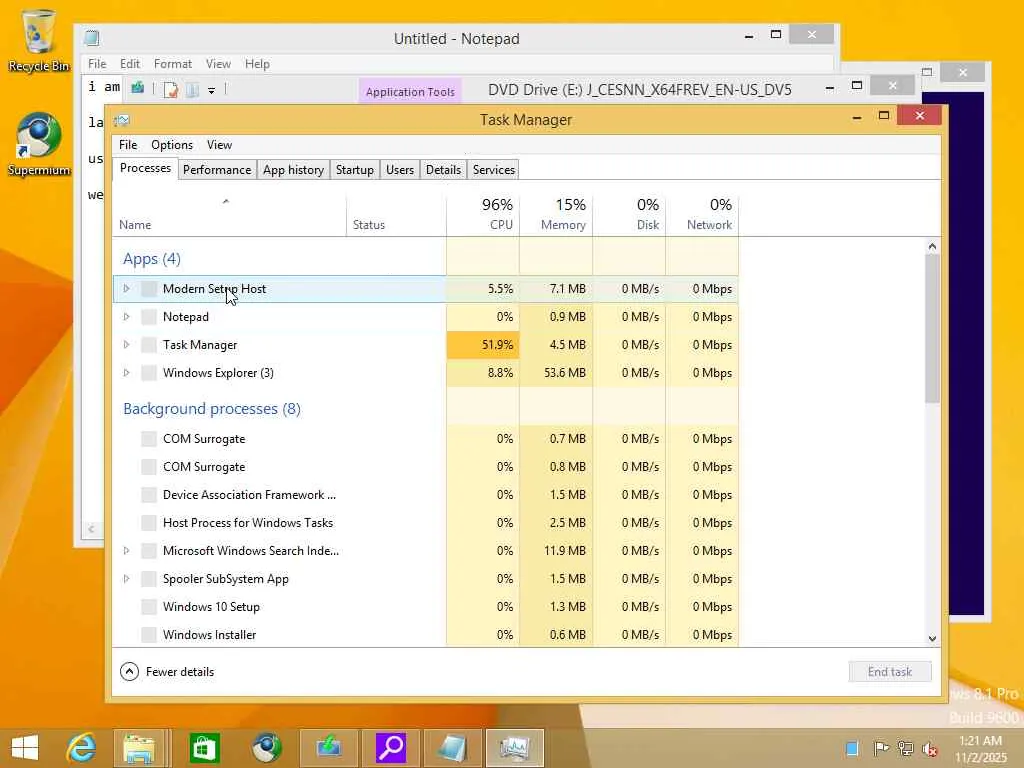This screenshot has width=1024, height=768.
Task: Collapse with the Fewer details arrow
Action: click(x=129, y=671)
